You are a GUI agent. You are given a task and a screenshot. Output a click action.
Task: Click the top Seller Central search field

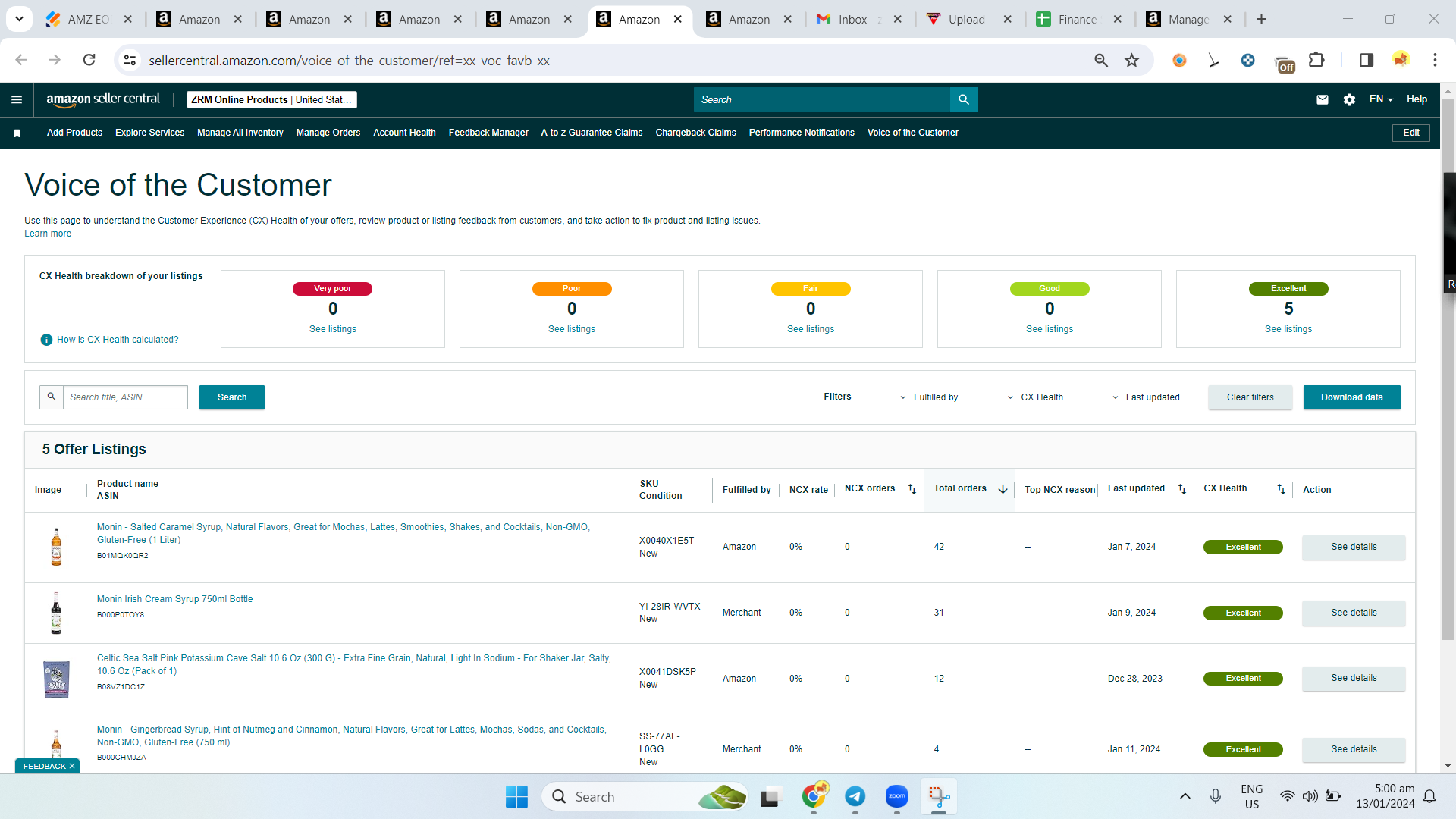[x=822, y=99]
